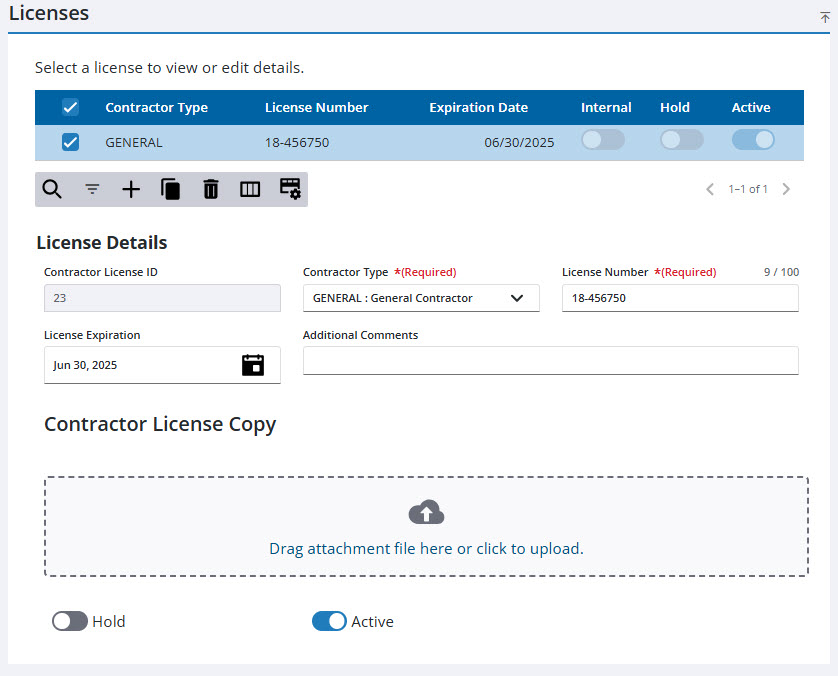
Task: Sort by Expiration Date column header
Action: pos(478,108)
